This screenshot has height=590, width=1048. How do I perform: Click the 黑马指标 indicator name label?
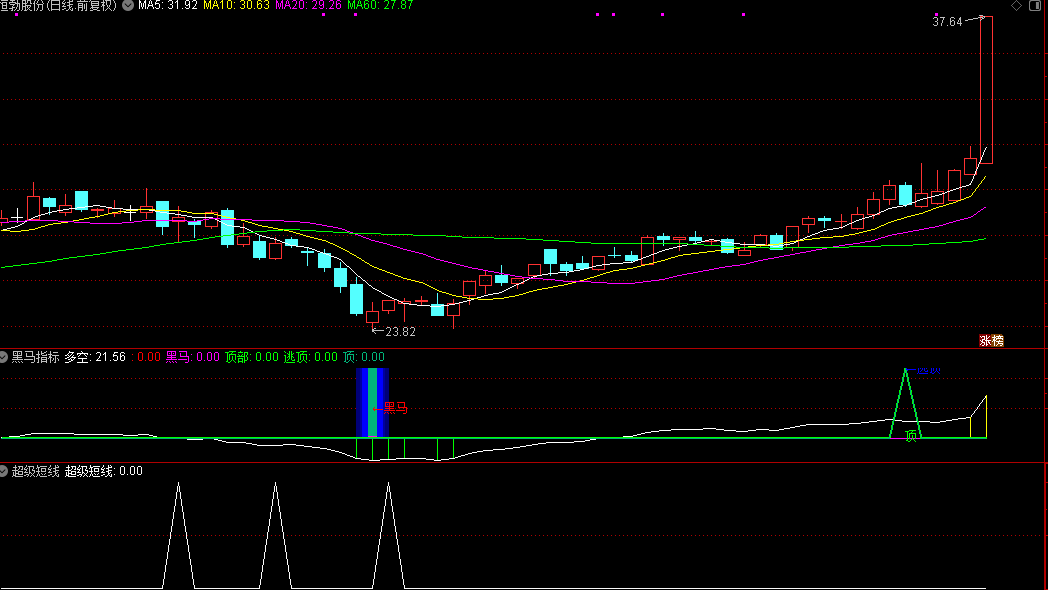pos(35,357)
